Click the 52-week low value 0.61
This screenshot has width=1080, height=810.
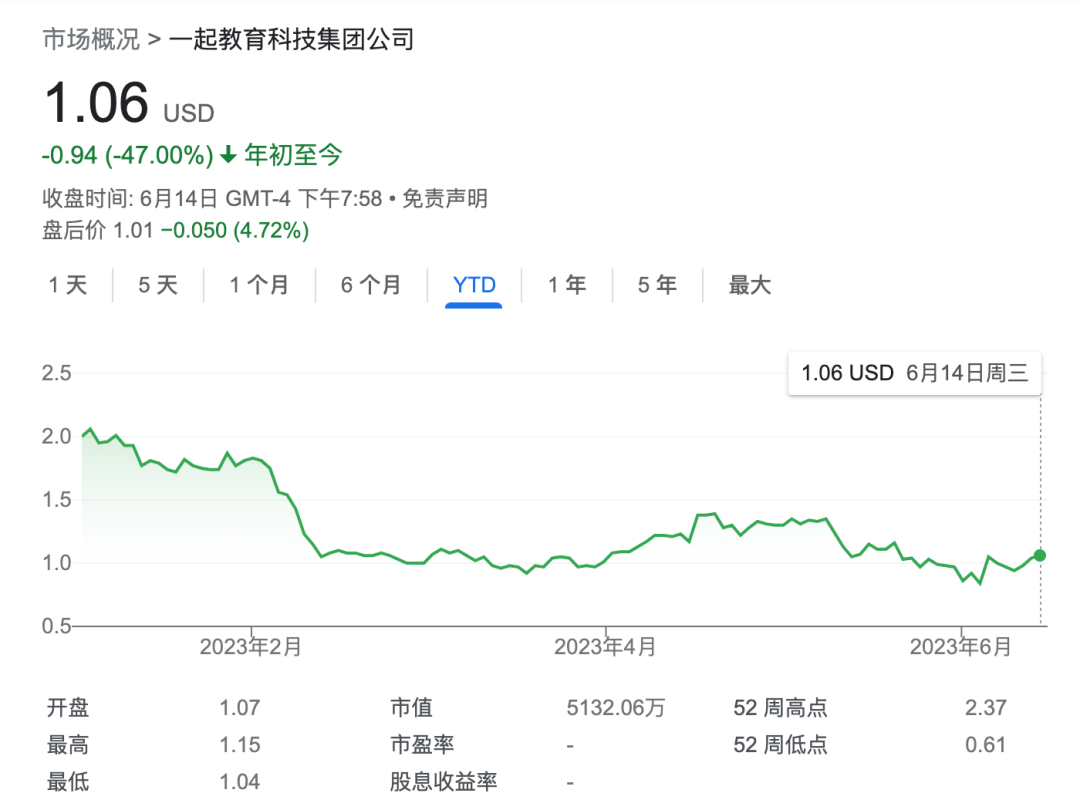click(x=986, y=745)
